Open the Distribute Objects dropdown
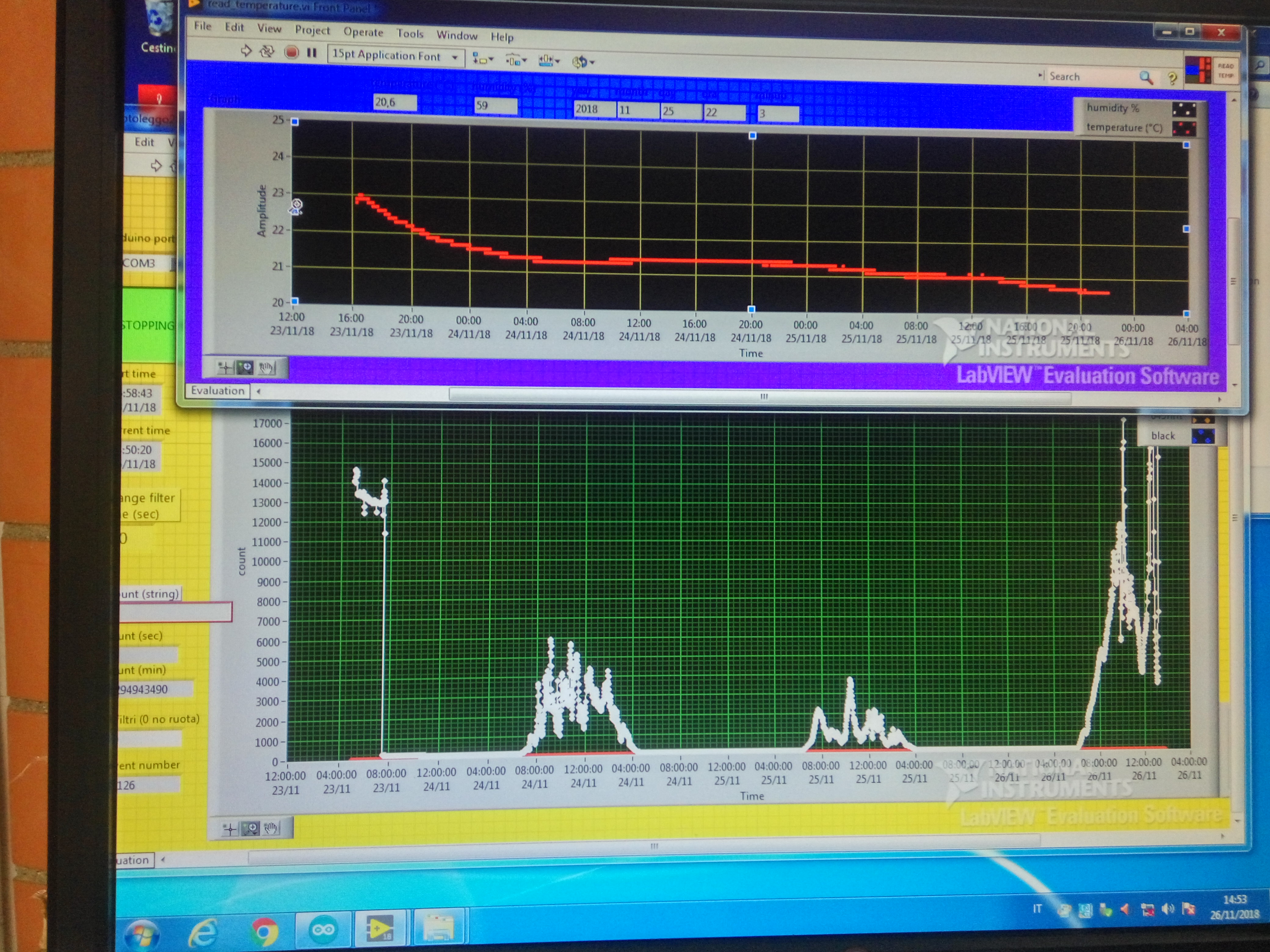This screenshot has height=952, width=1270. 516,60
